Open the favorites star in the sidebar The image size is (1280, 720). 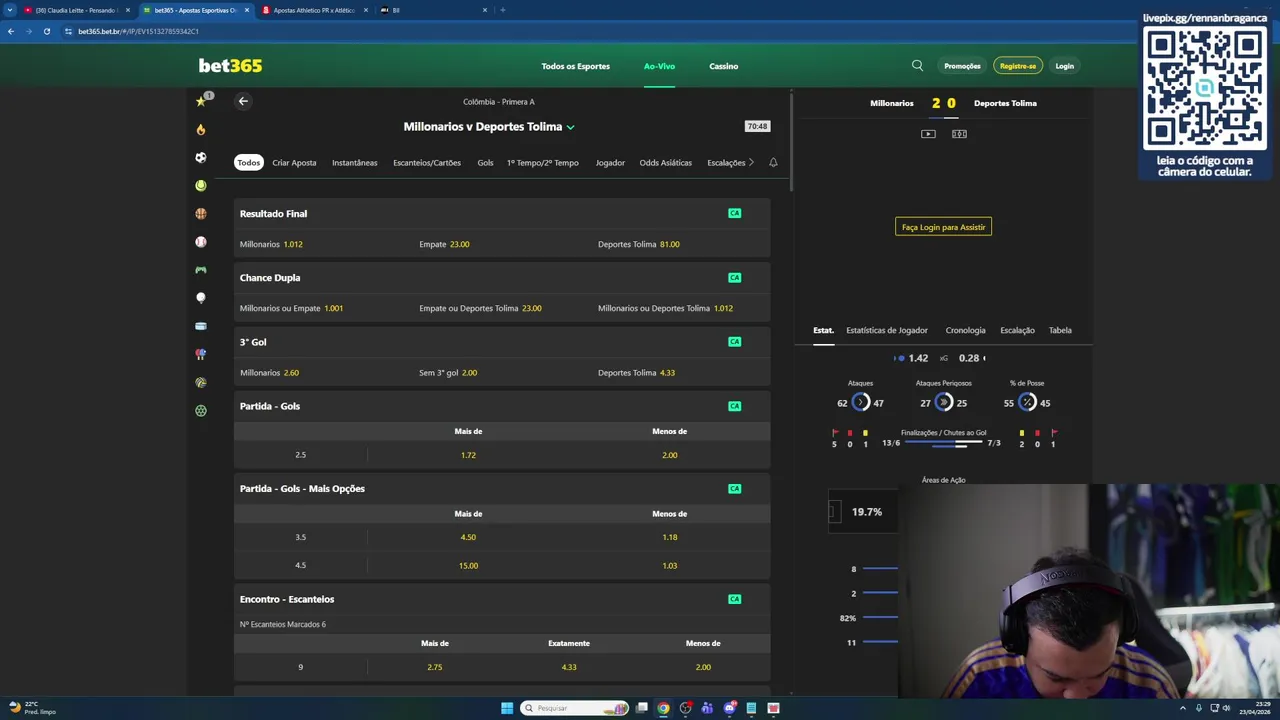pyautogui.click(x=201, y=101)
